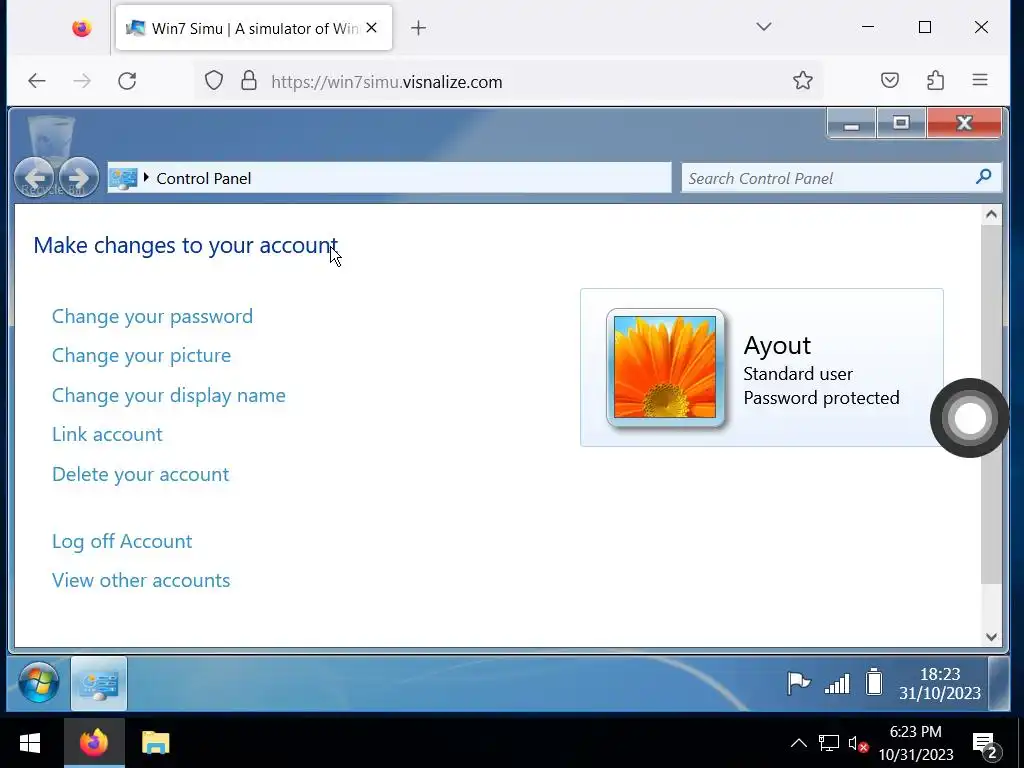Open File Explorer from taskbar
The image size is (1024, 768).
click(x=155, y=743)
